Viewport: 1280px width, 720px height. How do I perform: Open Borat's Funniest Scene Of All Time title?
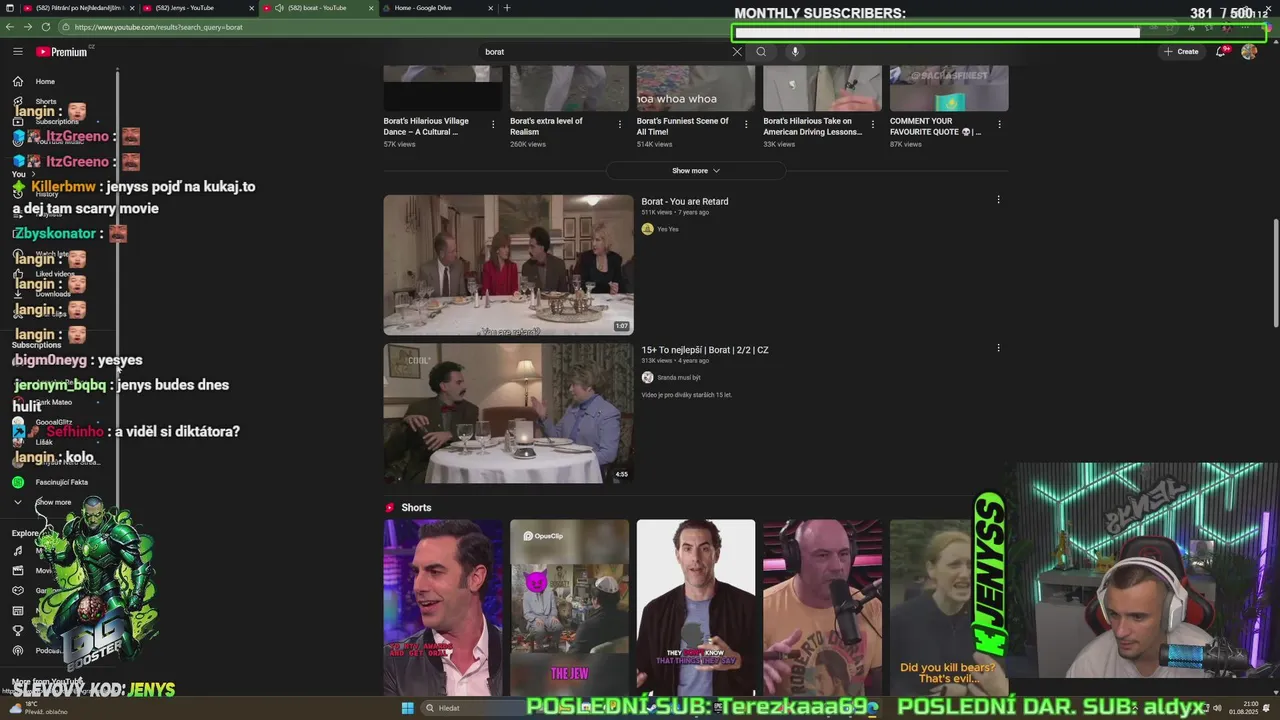(683, 126)
